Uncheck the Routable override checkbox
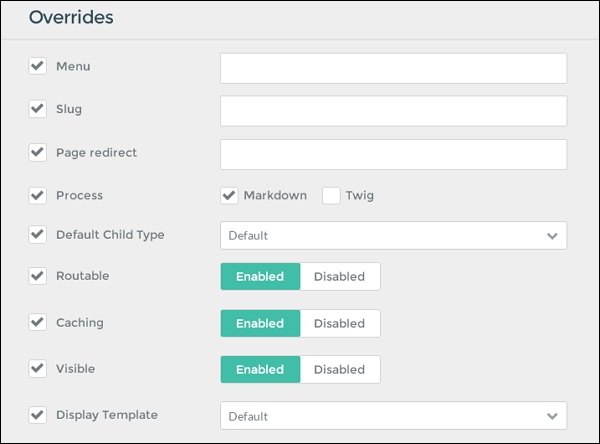 pos(38,276)
